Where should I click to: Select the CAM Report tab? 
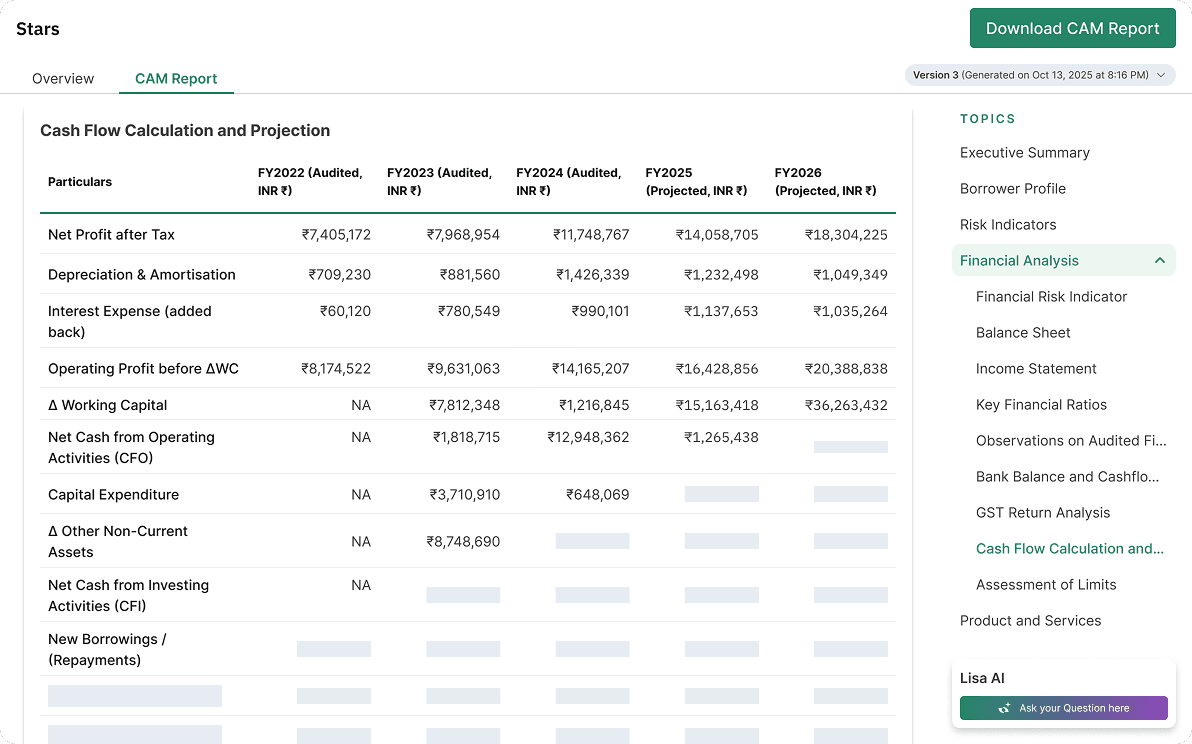pos(176,78)
